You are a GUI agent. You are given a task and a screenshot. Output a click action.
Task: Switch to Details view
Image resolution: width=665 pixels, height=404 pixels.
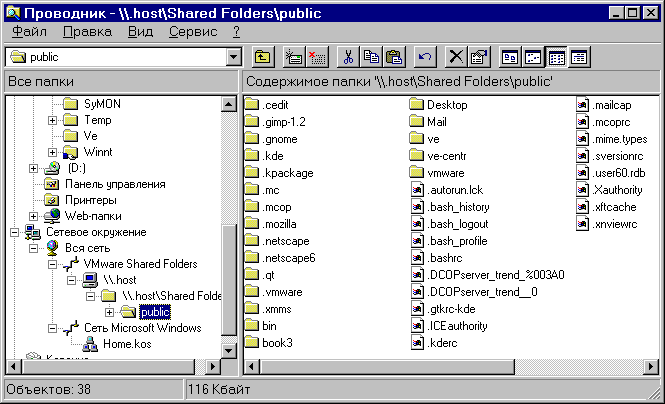point(579,57)
